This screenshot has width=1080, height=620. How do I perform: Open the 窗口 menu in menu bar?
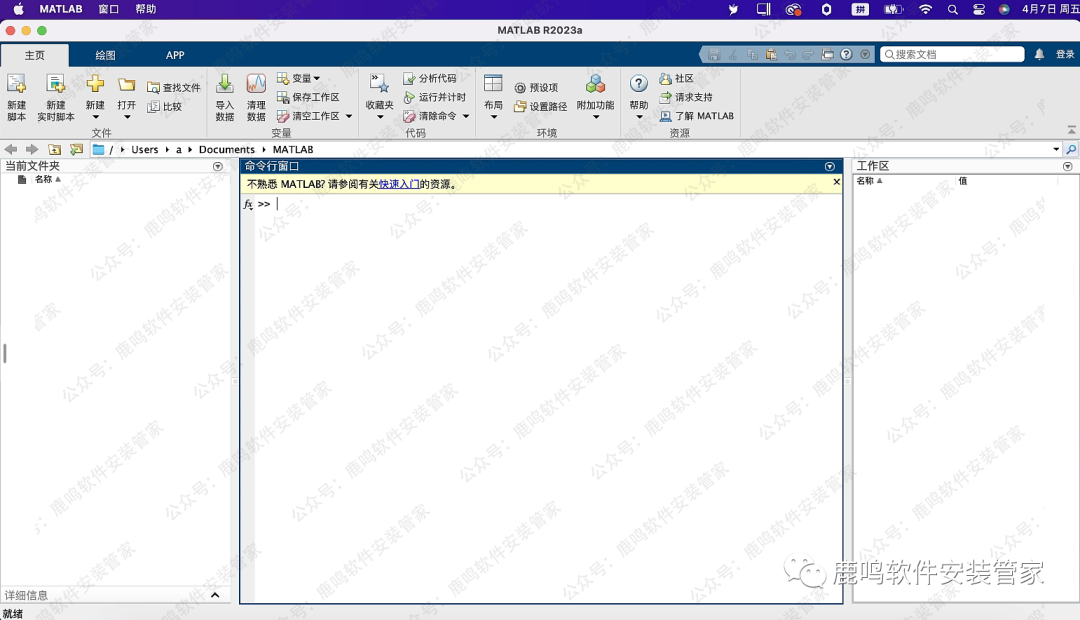point(109,9)
